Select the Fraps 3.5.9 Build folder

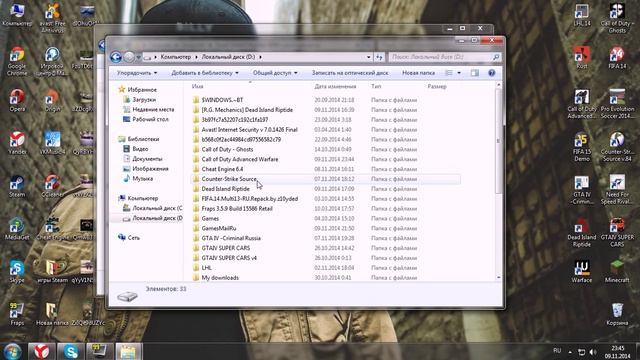(x=237, y=209)
